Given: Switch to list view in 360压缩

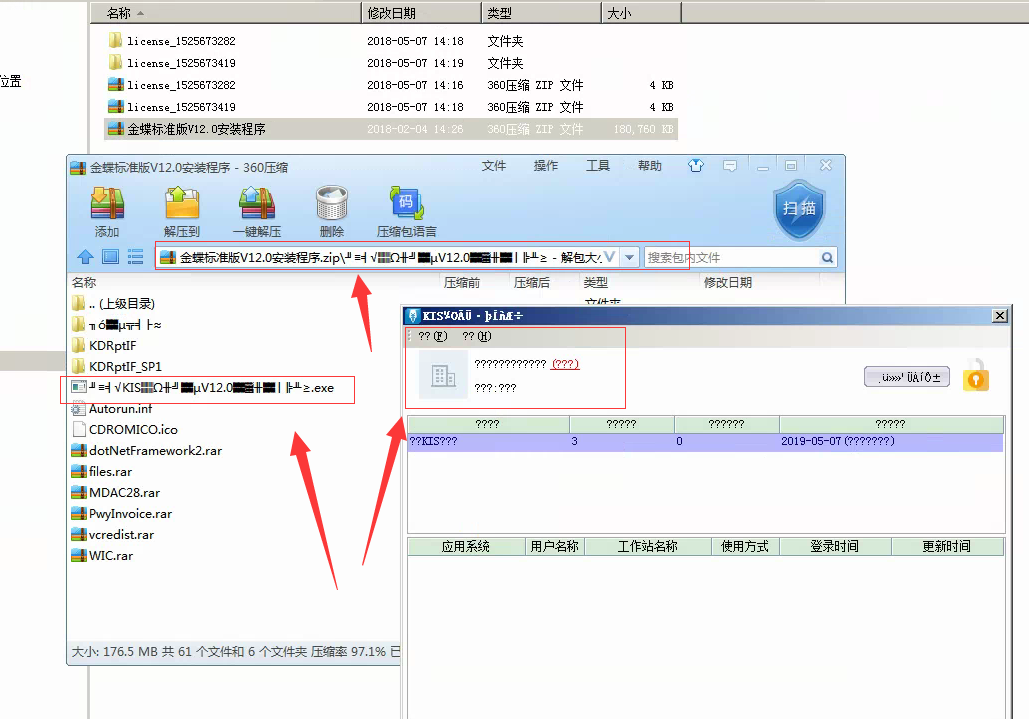Looking at the screenshot, I should 135,257.
